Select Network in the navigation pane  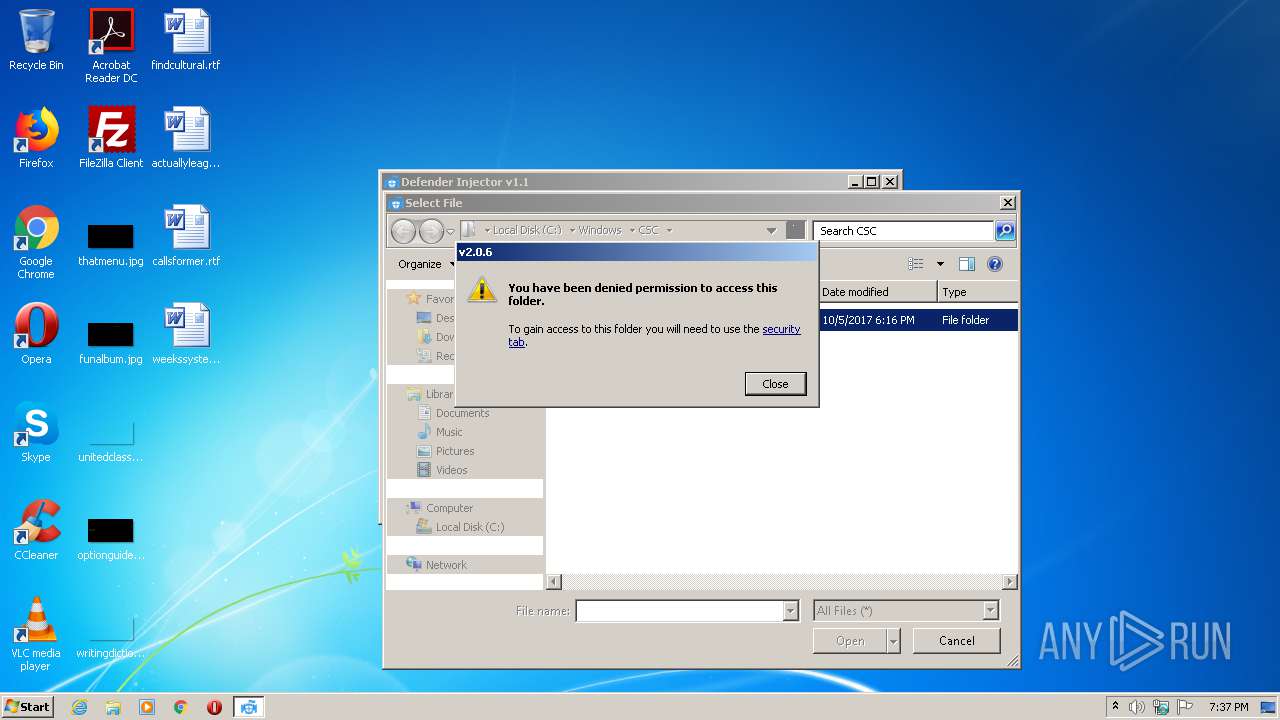click(446, 565)
